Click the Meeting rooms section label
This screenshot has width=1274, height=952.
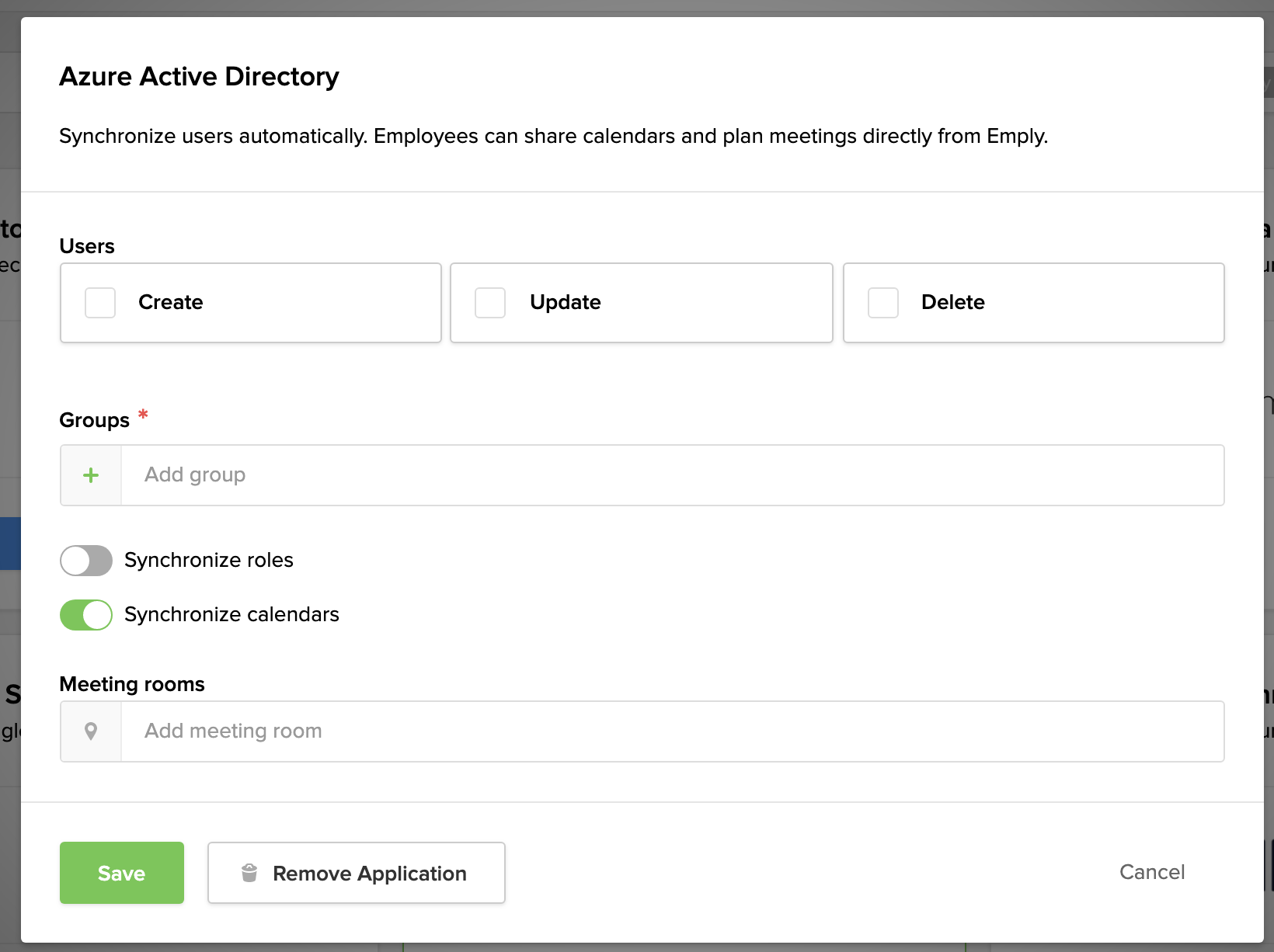132,684
